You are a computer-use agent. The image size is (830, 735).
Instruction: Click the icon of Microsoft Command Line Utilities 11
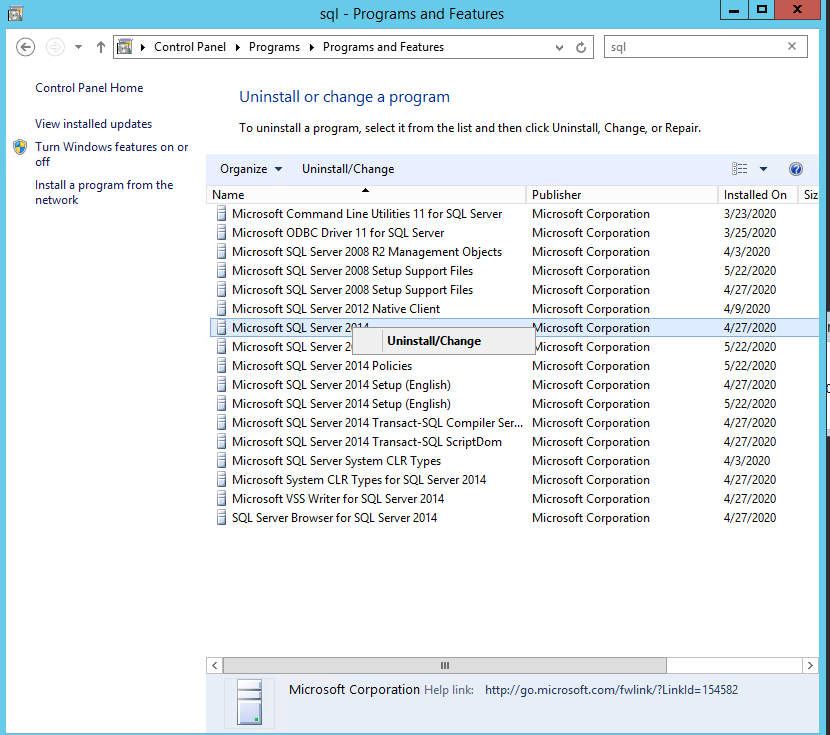click(221, 214)
